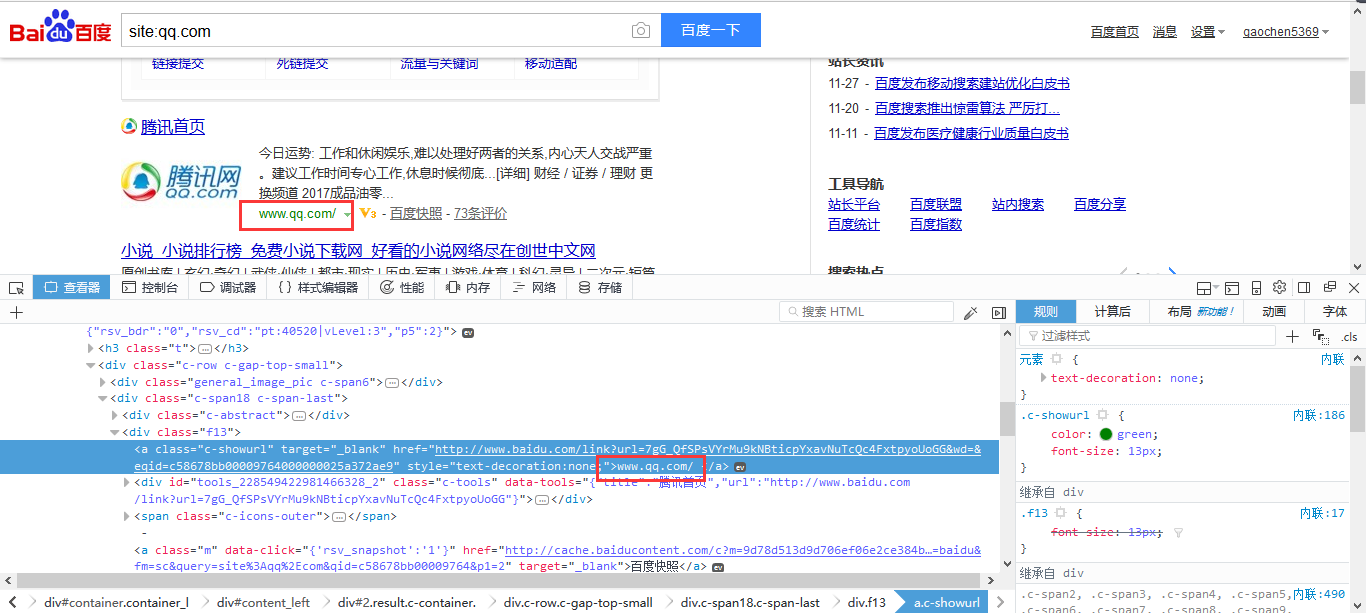Screen dimensions: 1366x613
Task: Open the 样式编辑器 style editor tab
Action: coord(317,288)
